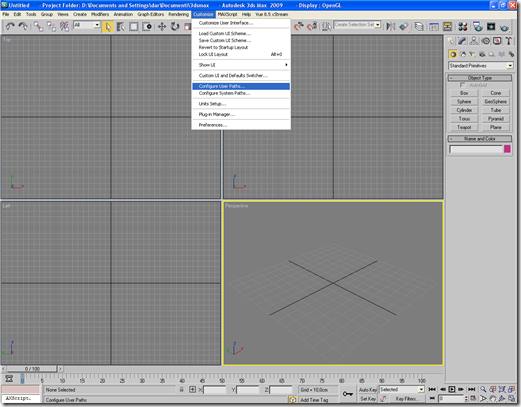The width and height of the screenshot is (521, 407).
Task: Open Curve Editor icon
Action: tap(434, 26)
